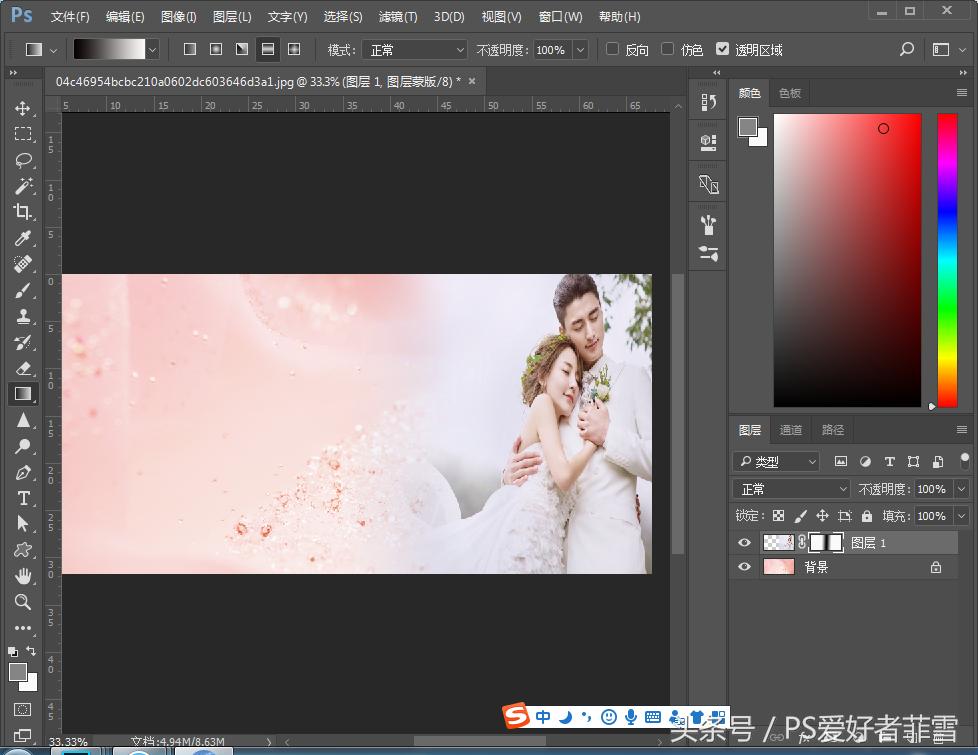
Task: Select the Zoom tool
Action: (22, 602)
